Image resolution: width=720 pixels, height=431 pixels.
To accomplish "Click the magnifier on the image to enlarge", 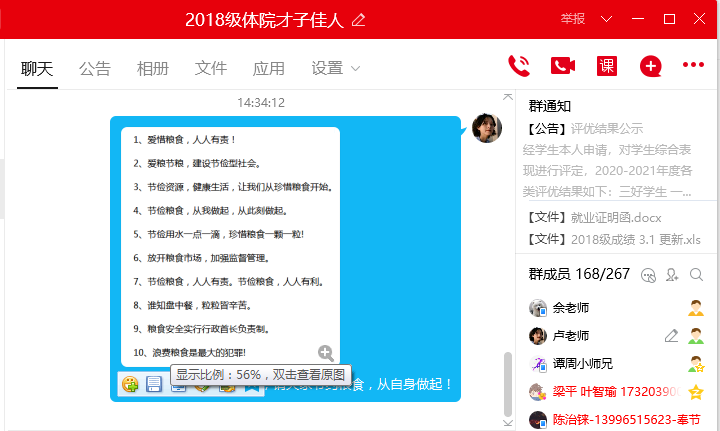I will [325, 352].
